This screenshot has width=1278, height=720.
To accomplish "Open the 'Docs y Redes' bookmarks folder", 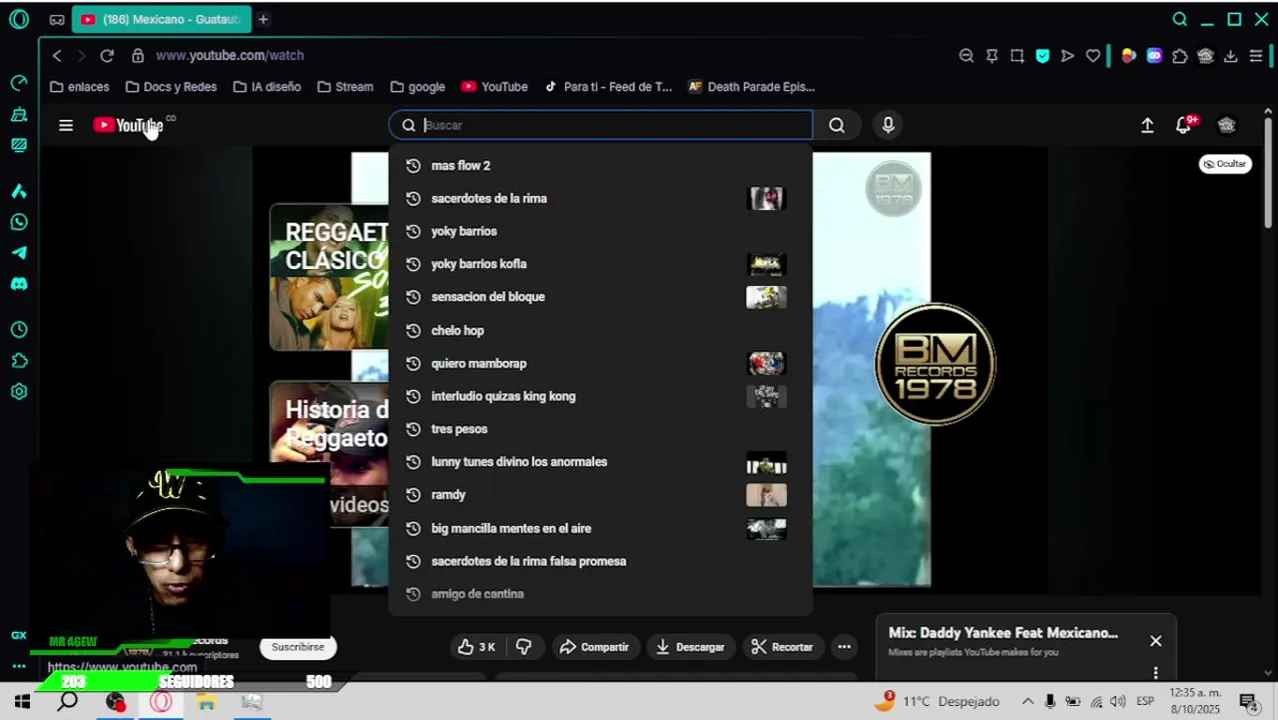I will 170,87.
